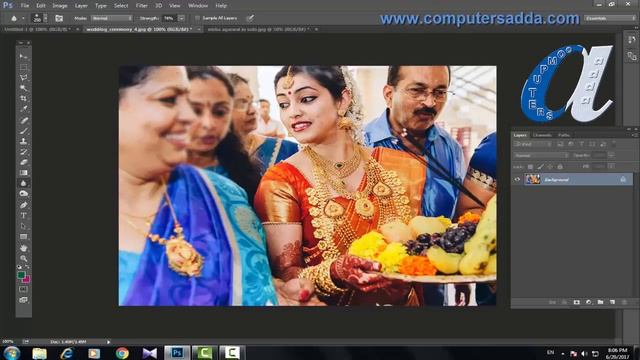Screen dimensions: 640x360
Task: Select the Gradient tool
Action: click(x=23, y=173)
